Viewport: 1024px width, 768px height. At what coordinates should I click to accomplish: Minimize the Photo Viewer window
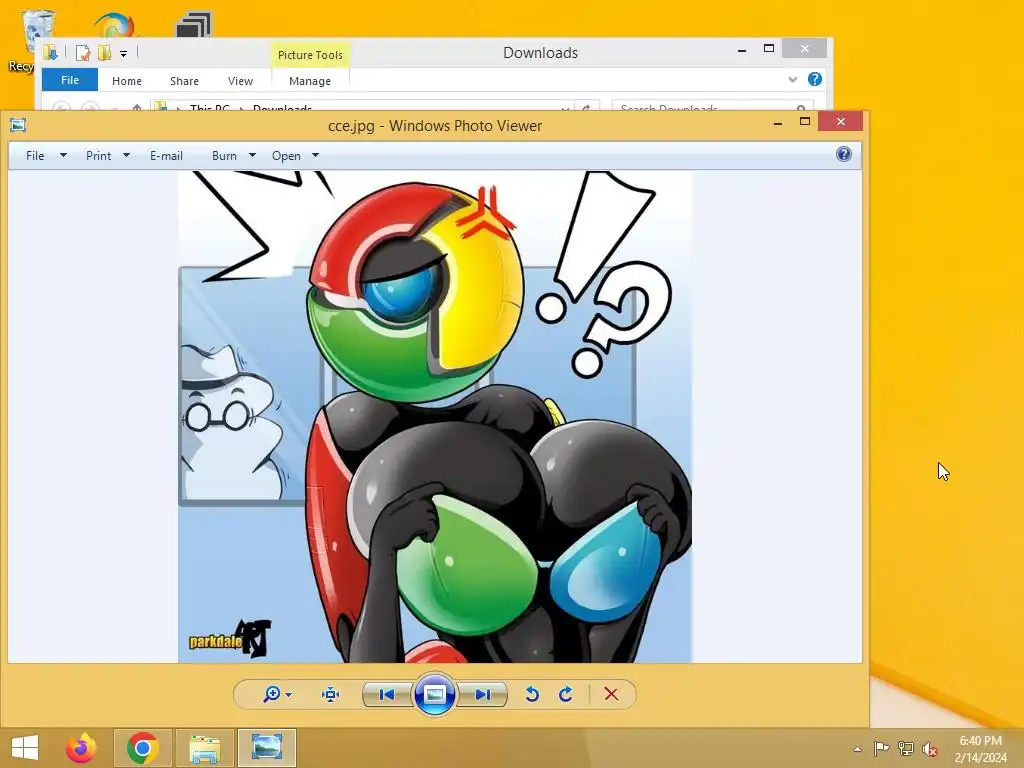(778, 122)
